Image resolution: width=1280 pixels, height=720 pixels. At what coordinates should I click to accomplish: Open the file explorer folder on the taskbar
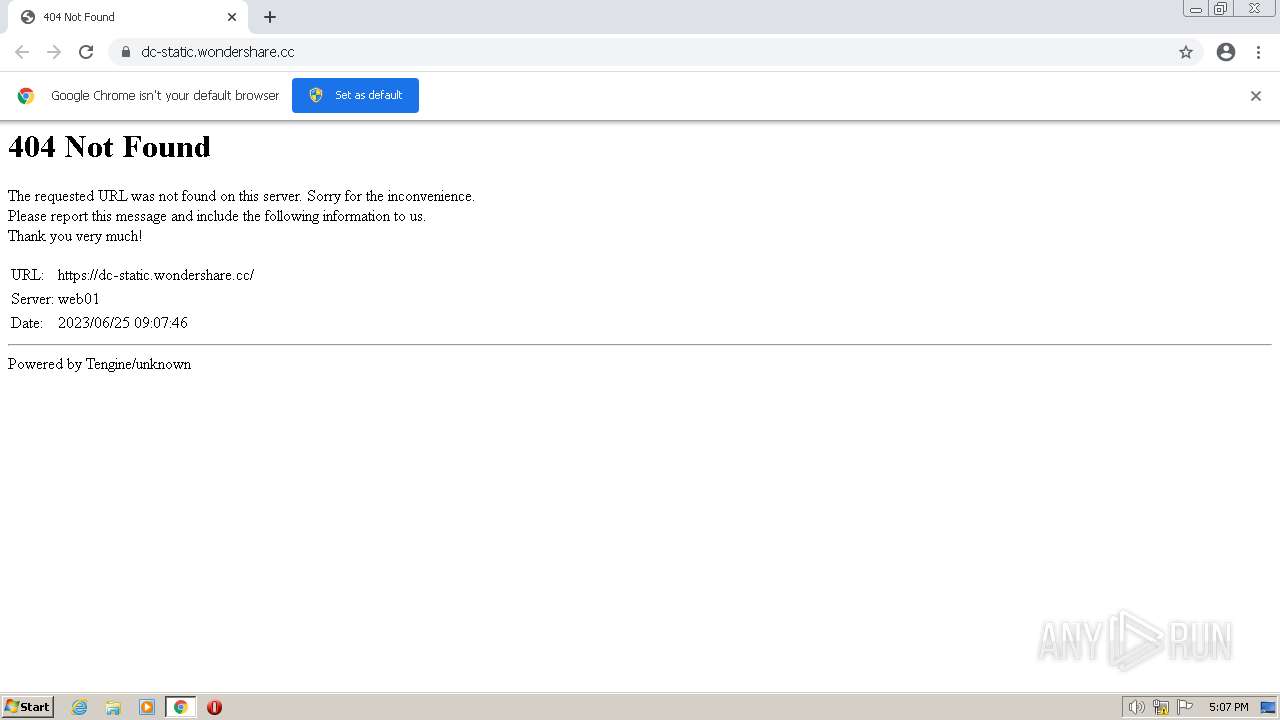click(x=113, y=707)
